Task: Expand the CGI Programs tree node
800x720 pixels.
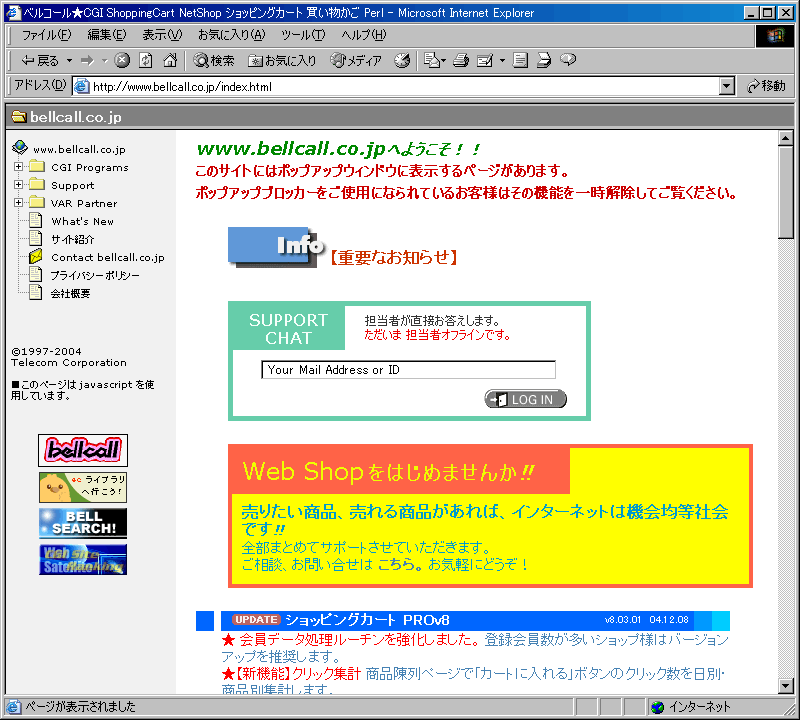Action: (18, 167)
